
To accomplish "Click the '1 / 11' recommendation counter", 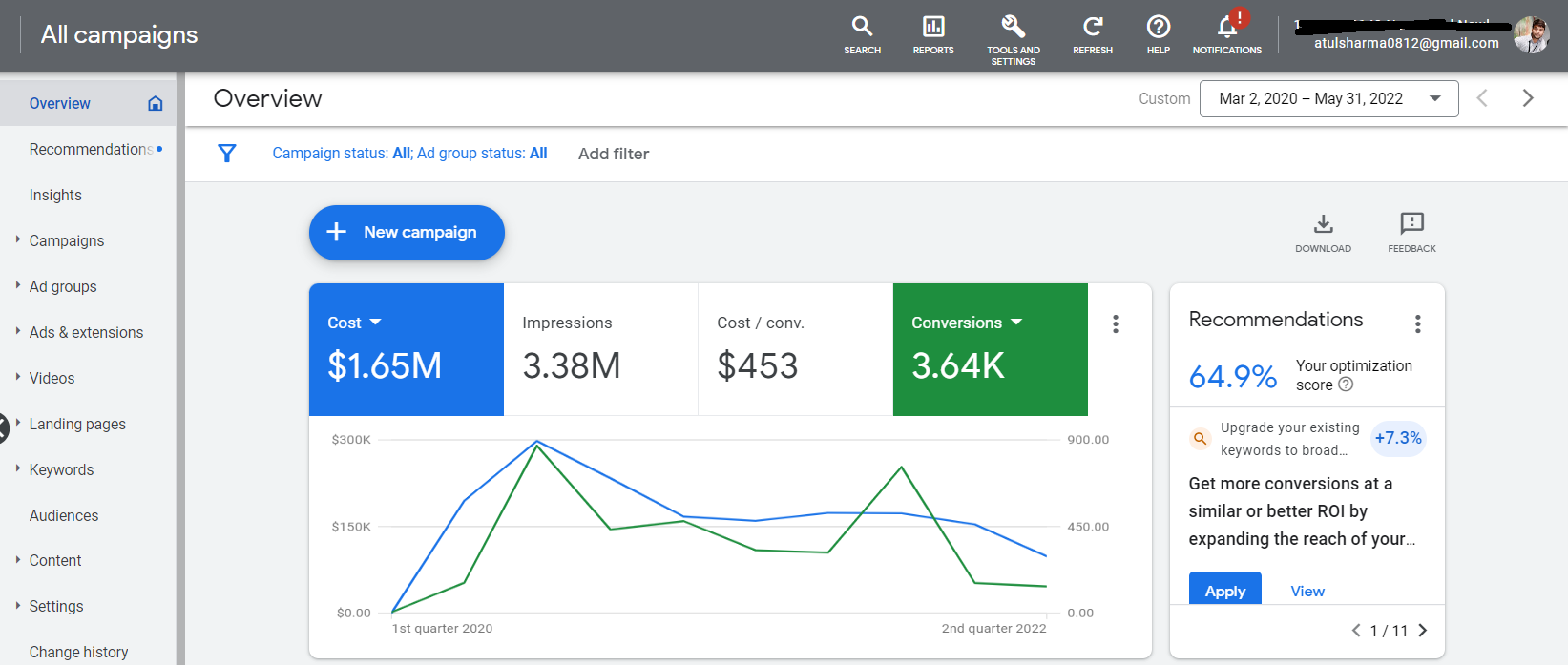I will pos(1390,631).
